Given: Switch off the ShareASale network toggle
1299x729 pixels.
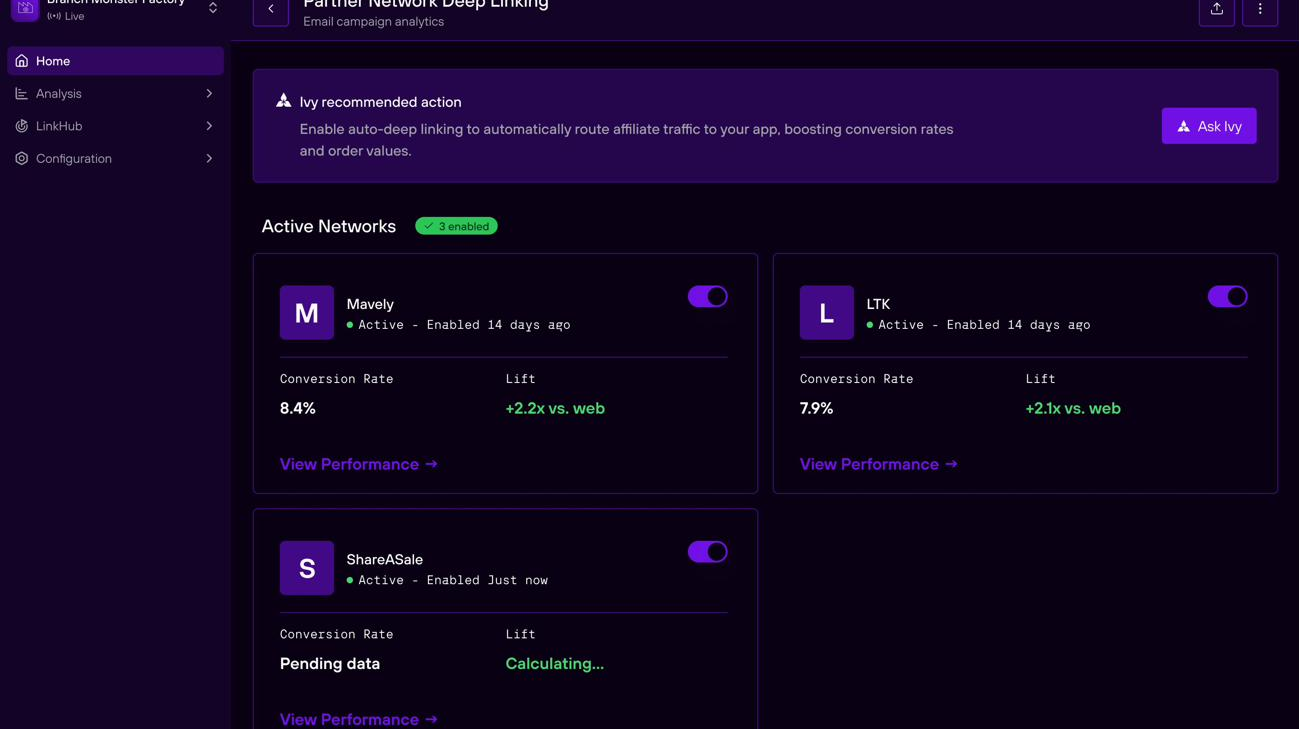Looking at the screenshot, I should 707,552.
